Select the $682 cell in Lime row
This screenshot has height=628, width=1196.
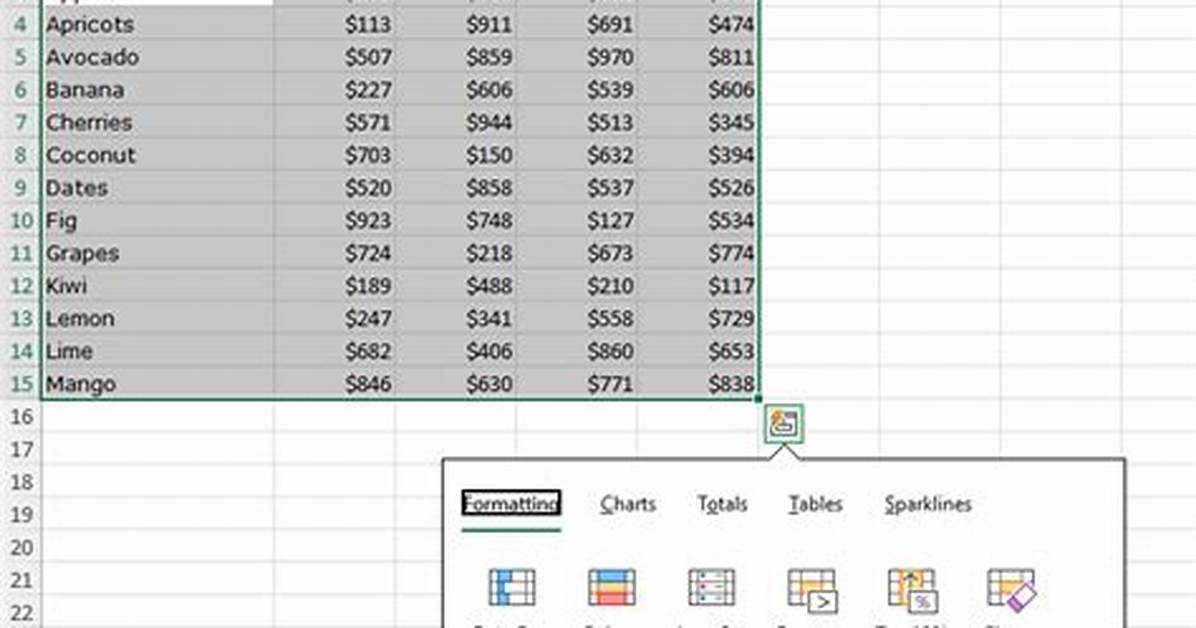335,352
